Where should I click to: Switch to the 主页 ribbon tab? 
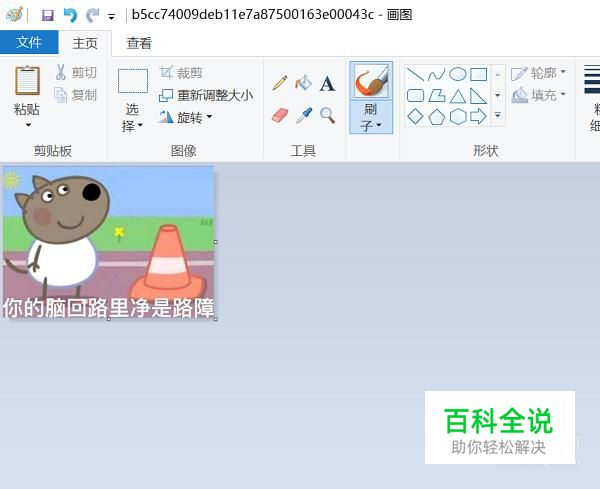pos(85,43)
